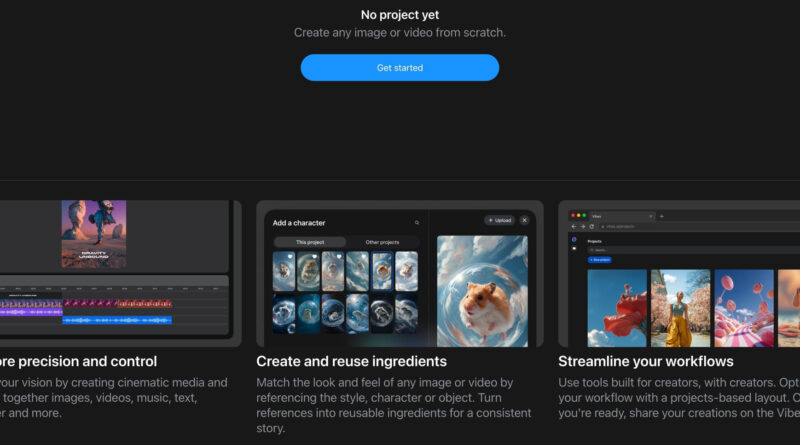The image size is (800, 445).
Task: Click the large hamster in bubble preview image
Action: click(482, 290)
